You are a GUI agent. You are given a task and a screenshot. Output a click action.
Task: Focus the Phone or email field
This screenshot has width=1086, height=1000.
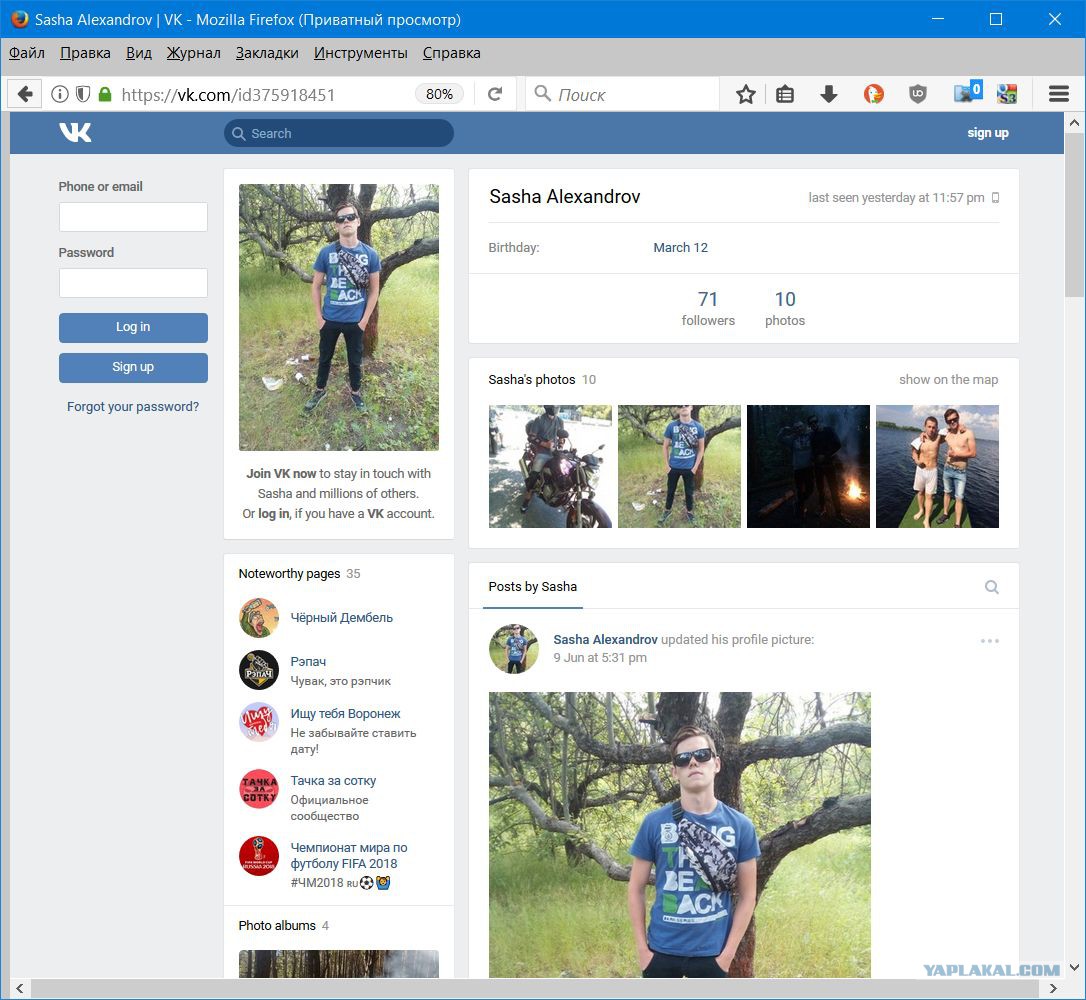(x=133, y=217)
